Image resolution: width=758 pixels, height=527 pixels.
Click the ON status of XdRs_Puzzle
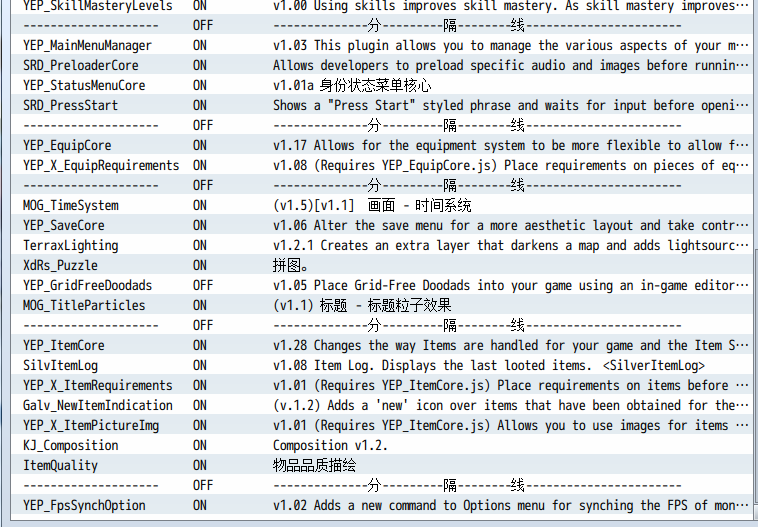pyautogui.click(x=200, y=265)
